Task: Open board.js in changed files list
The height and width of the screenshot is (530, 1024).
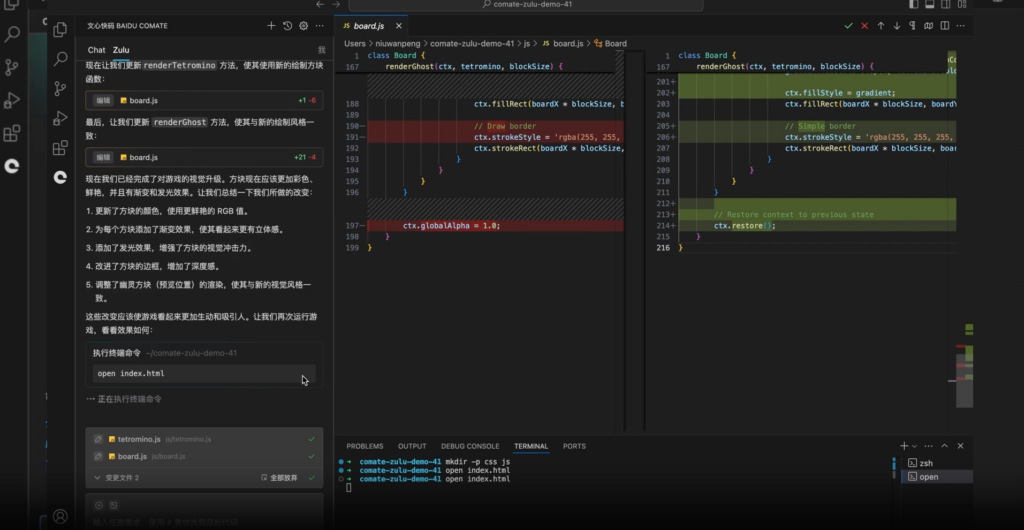Action: (x=132, y=456)
